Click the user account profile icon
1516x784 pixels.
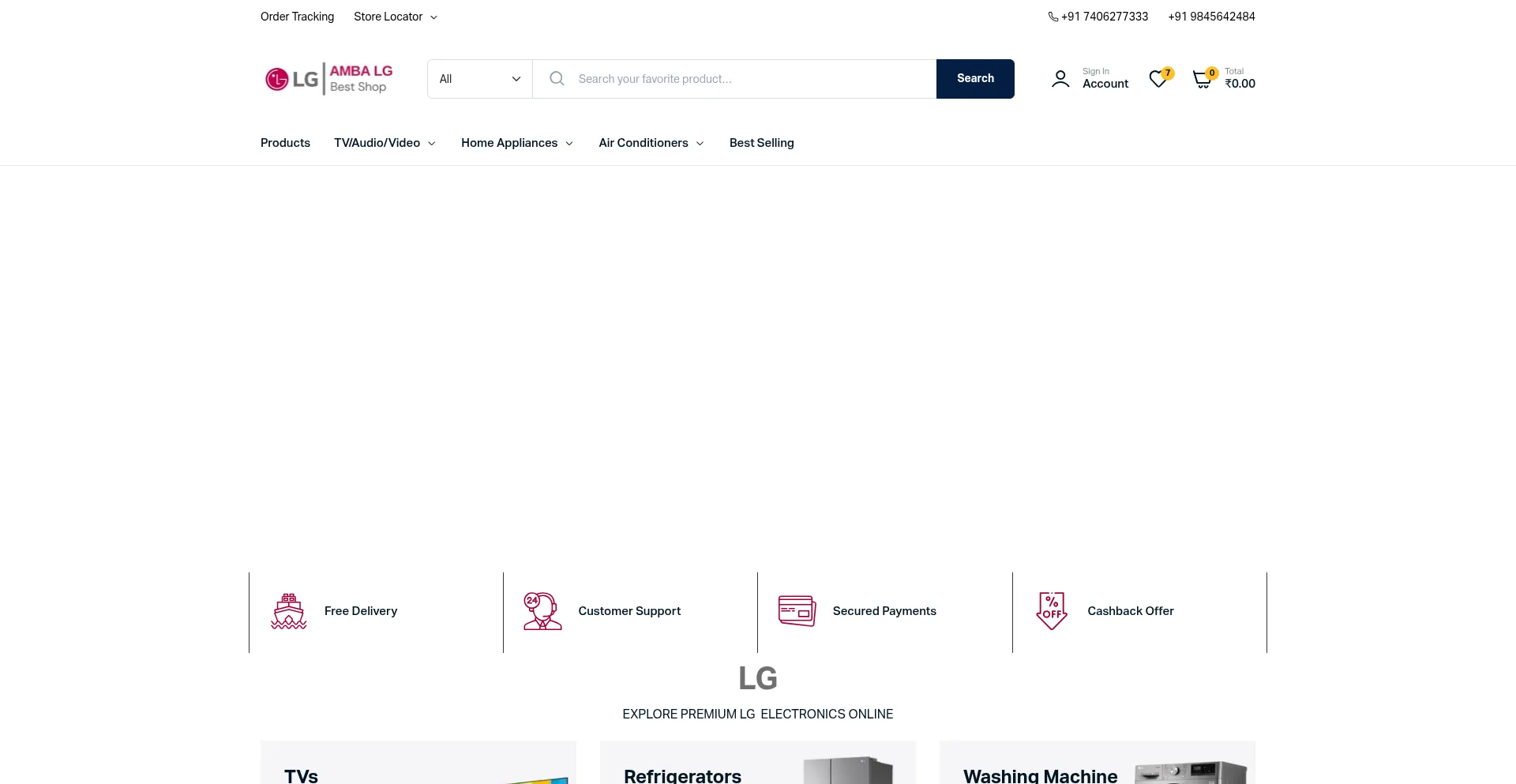(x=1060, y=79)
